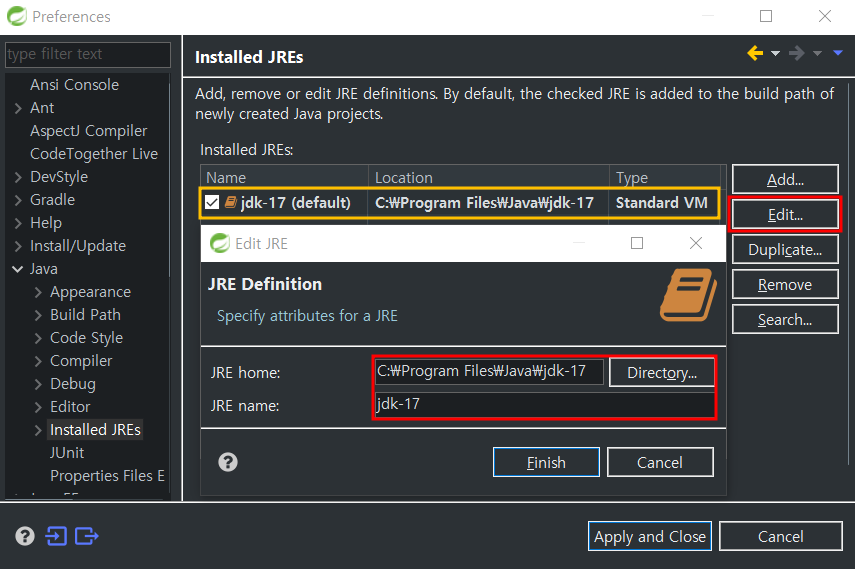855x569 pixels.
Task: Click the back arrow in Installed JREs header
Action: pos(755,53)
